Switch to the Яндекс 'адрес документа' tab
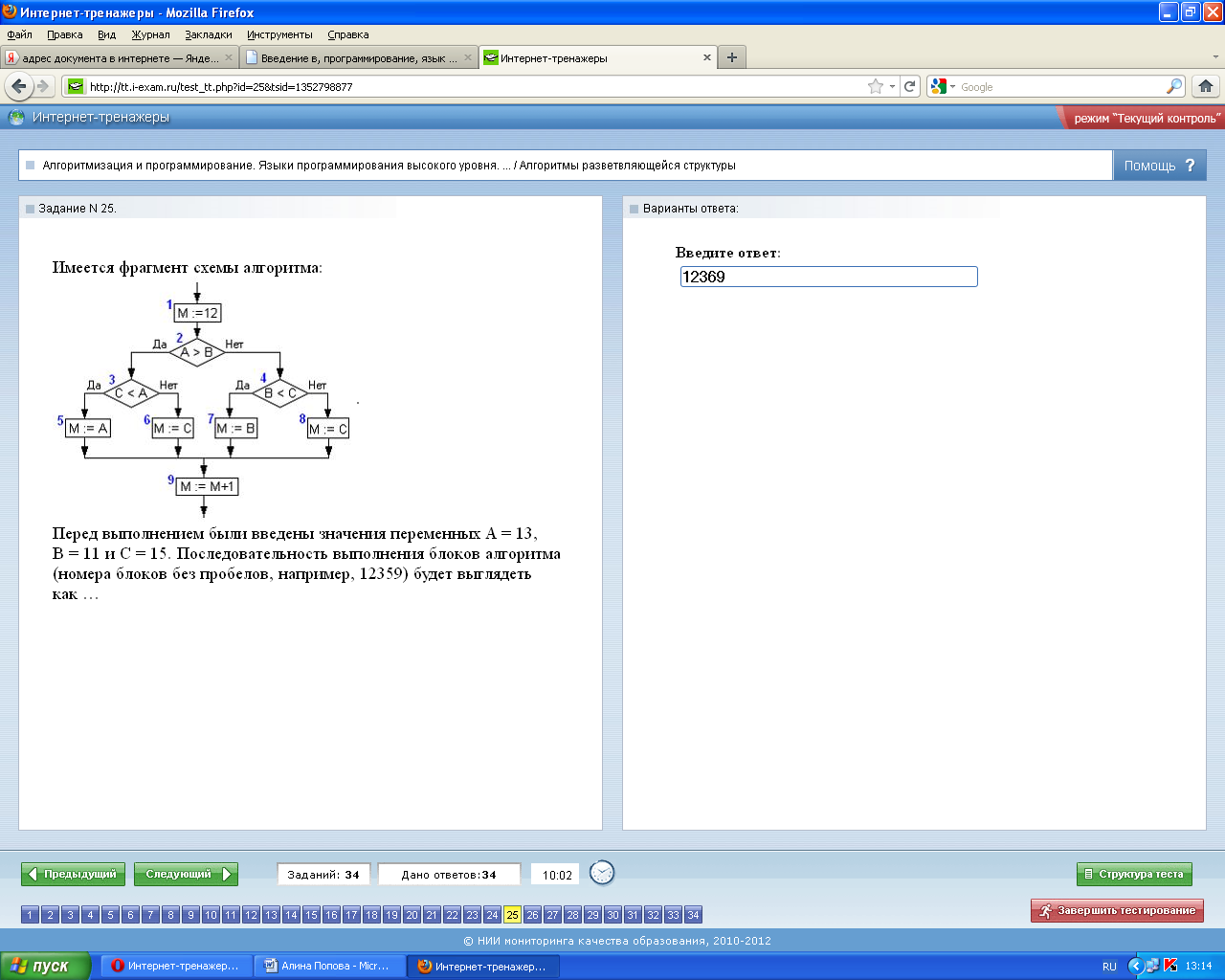The width and height of the screenshot is (1225, 980). pos(120,57)
